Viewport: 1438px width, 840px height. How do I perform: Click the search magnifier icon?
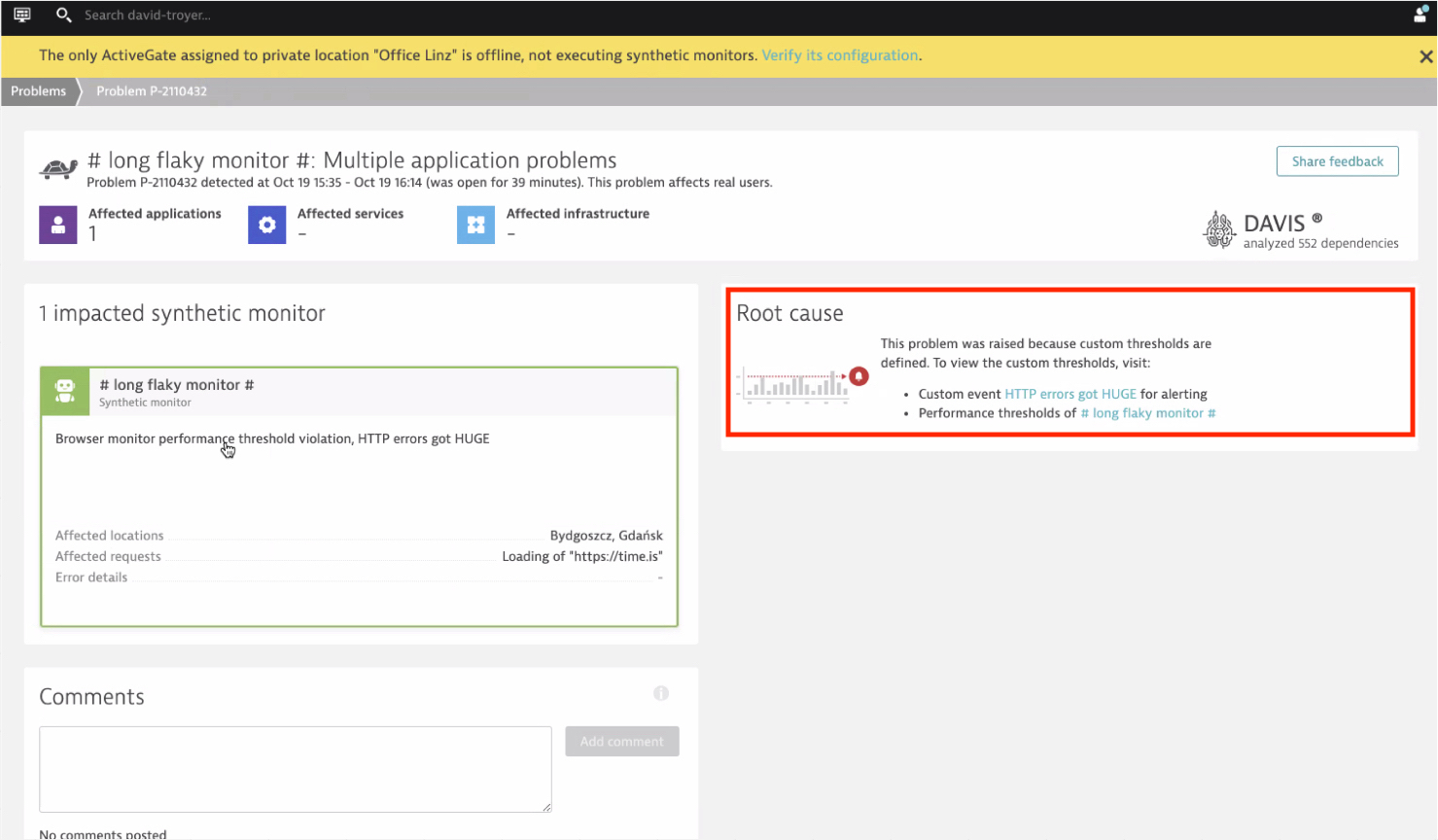(x=64, y=15)
